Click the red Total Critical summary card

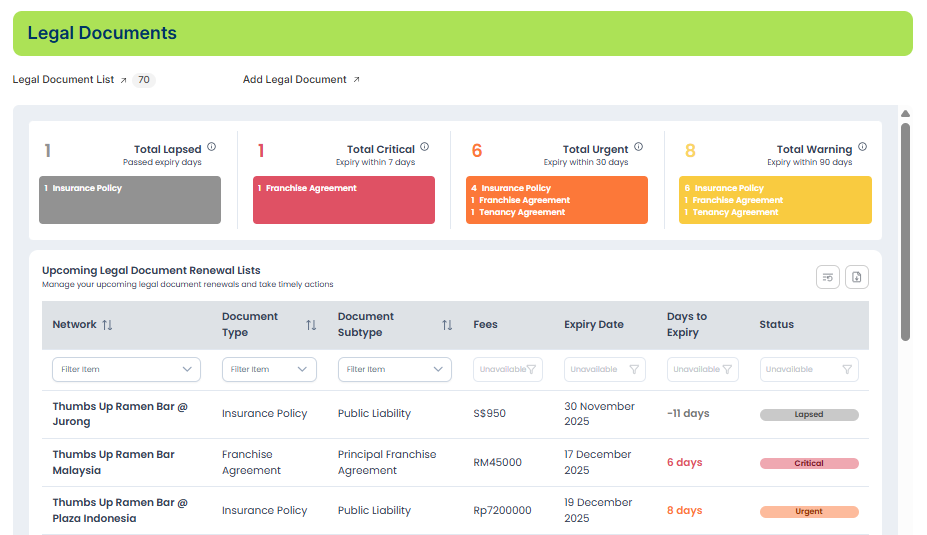pyautogui.click(x=343, y=200)
